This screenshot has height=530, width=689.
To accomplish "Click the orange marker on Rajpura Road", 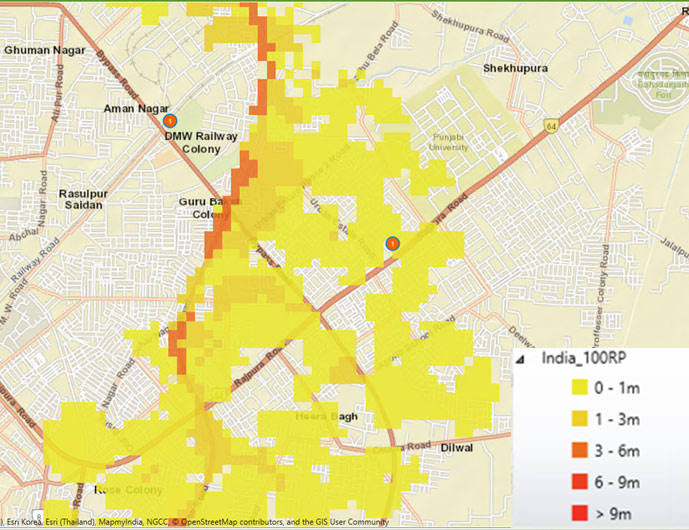I will pos(392,243).
